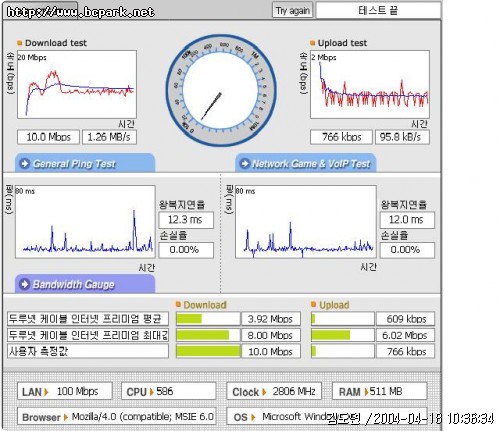Click the 609 kbps upload progress bar

(343, 319)
